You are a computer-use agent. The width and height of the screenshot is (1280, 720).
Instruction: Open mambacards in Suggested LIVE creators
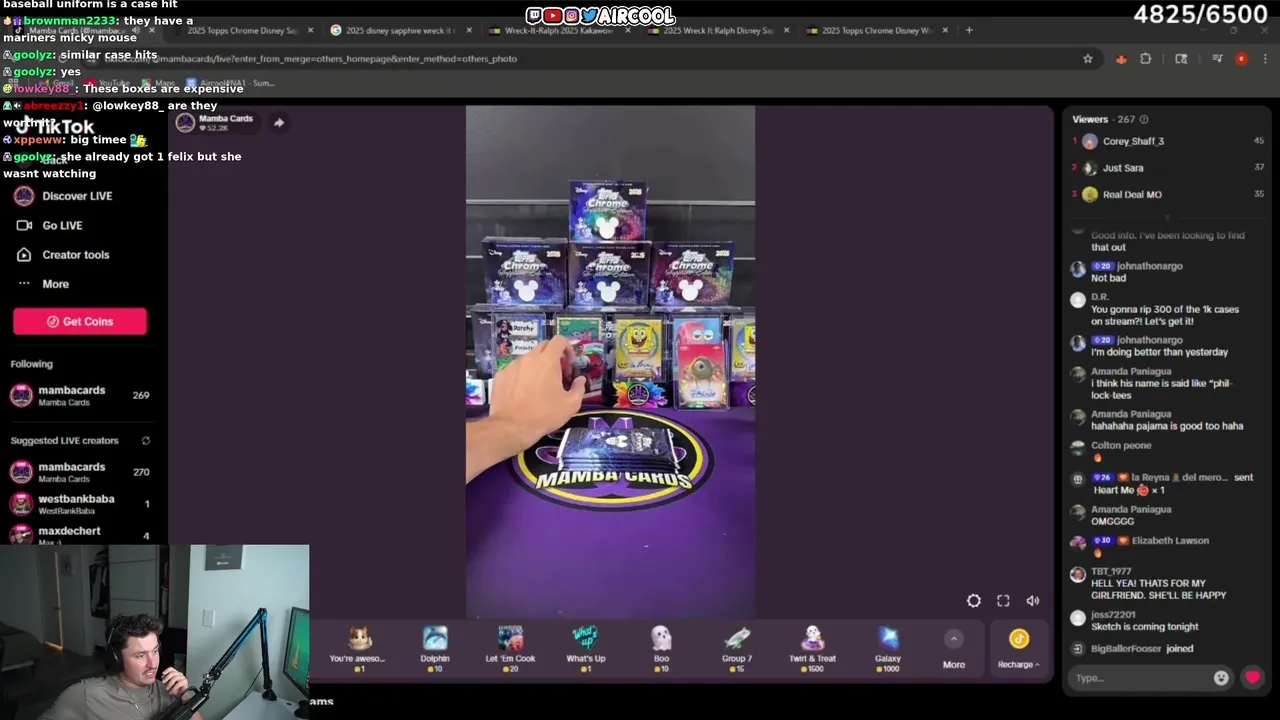(x=80, y=472)
